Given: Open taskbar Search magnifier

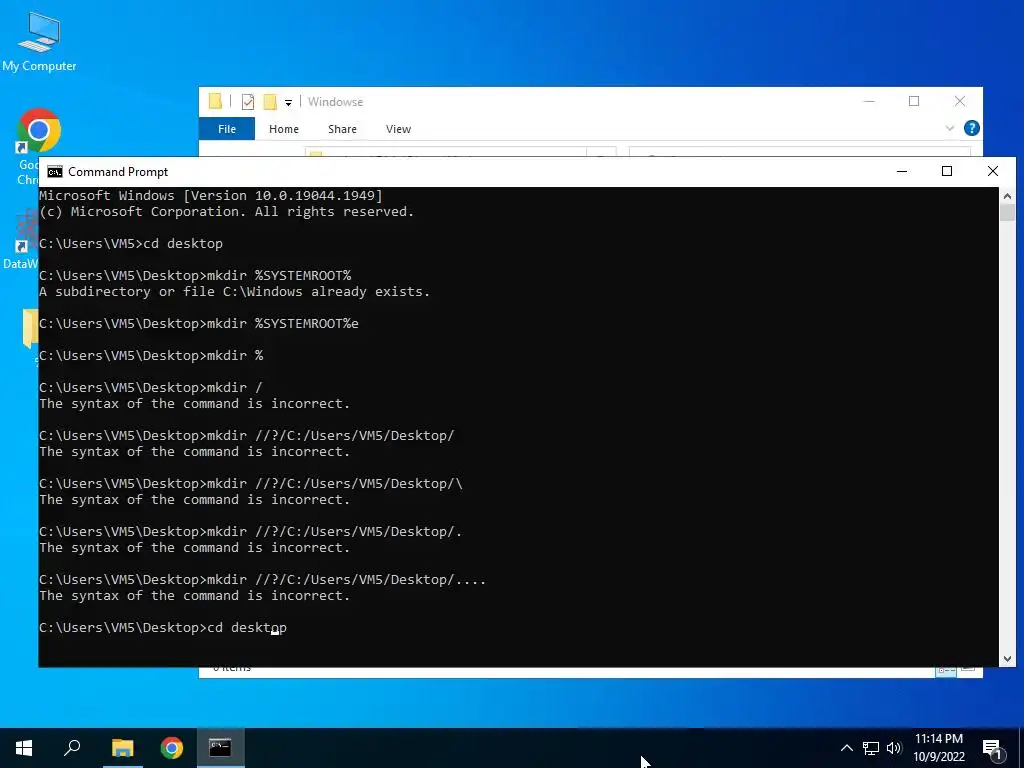Looking at the screenshot, I should (x=72, y=748).
